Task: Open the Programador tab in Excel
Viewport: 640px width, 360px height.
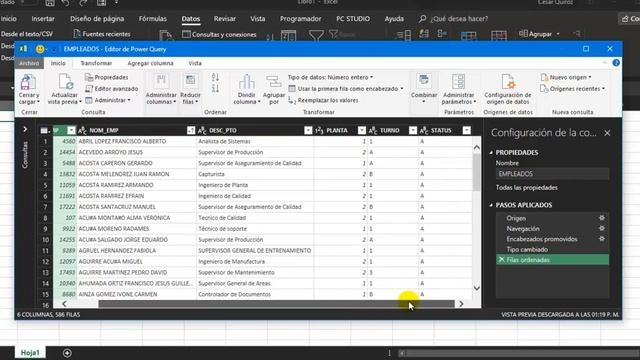Action: tap(300, 19)
